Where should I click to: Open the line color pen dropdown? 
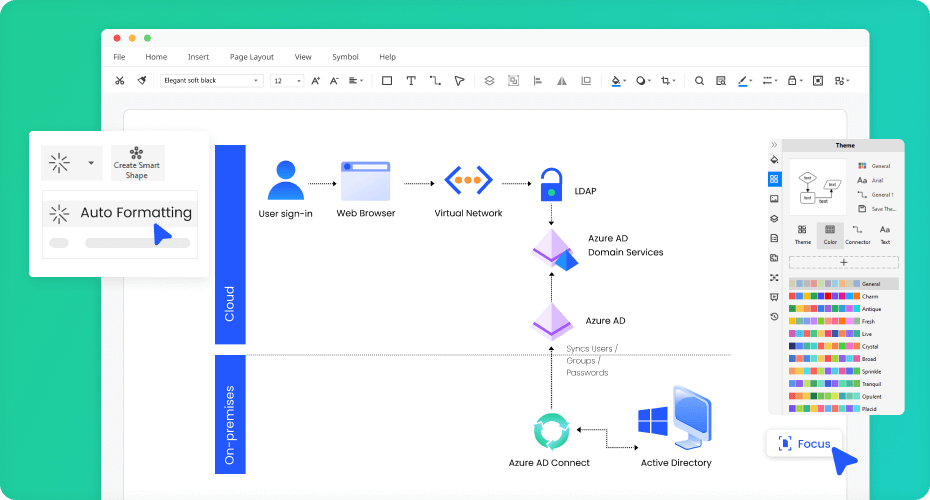pos(745,81)
